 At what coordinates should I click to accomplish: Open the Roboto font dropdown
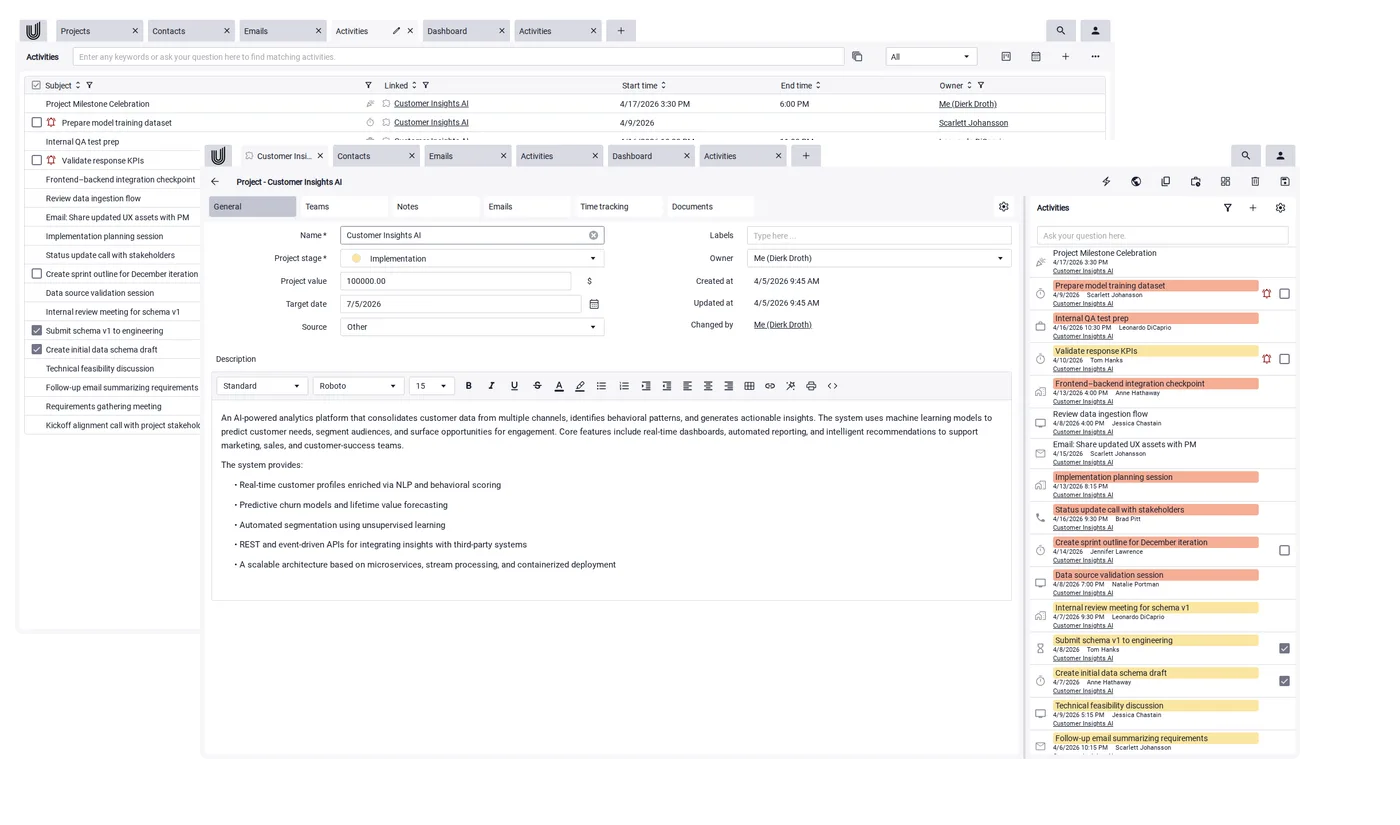click(x=358, y=386)
